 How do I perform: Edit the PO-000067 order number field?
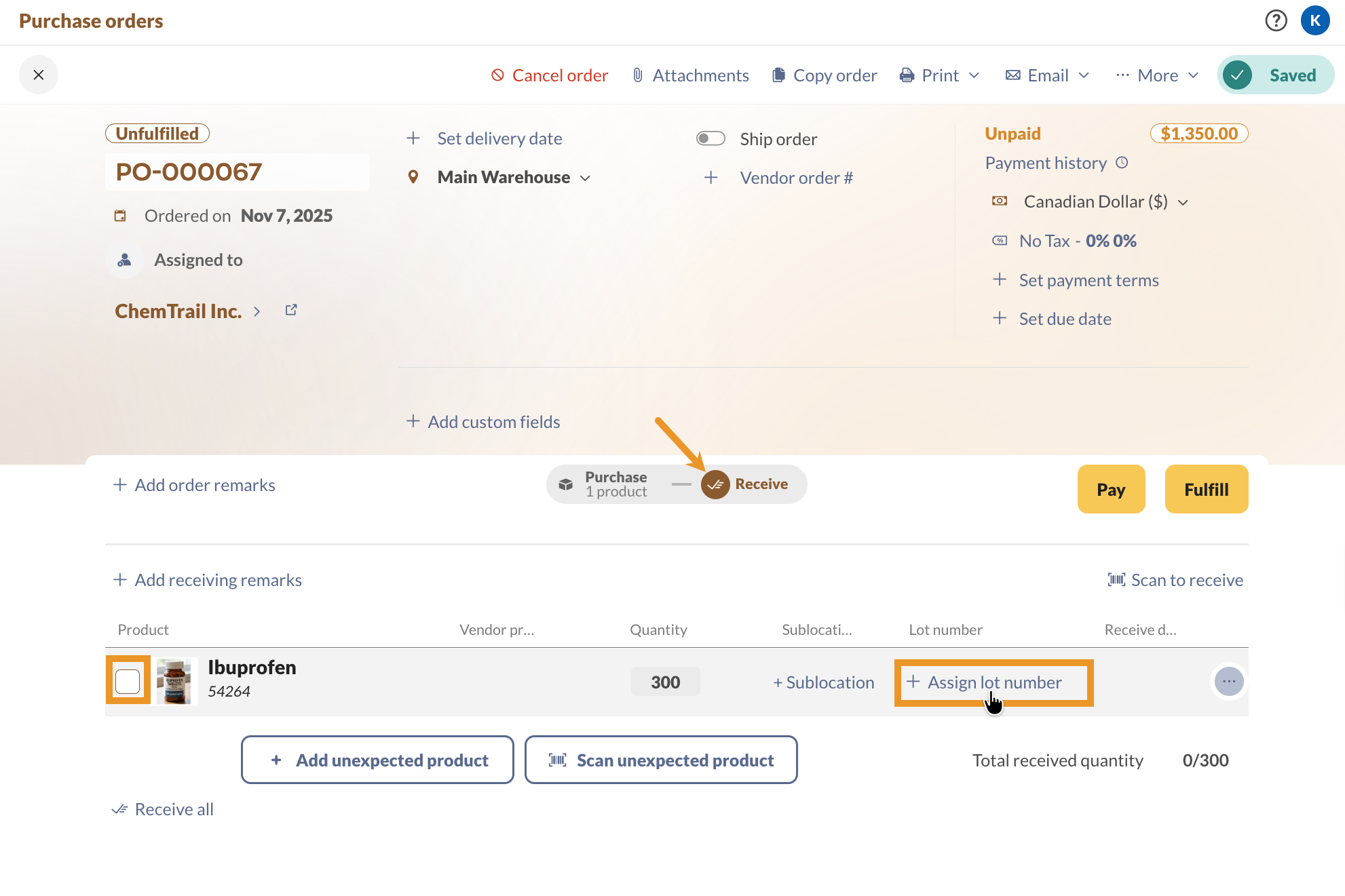237,172
